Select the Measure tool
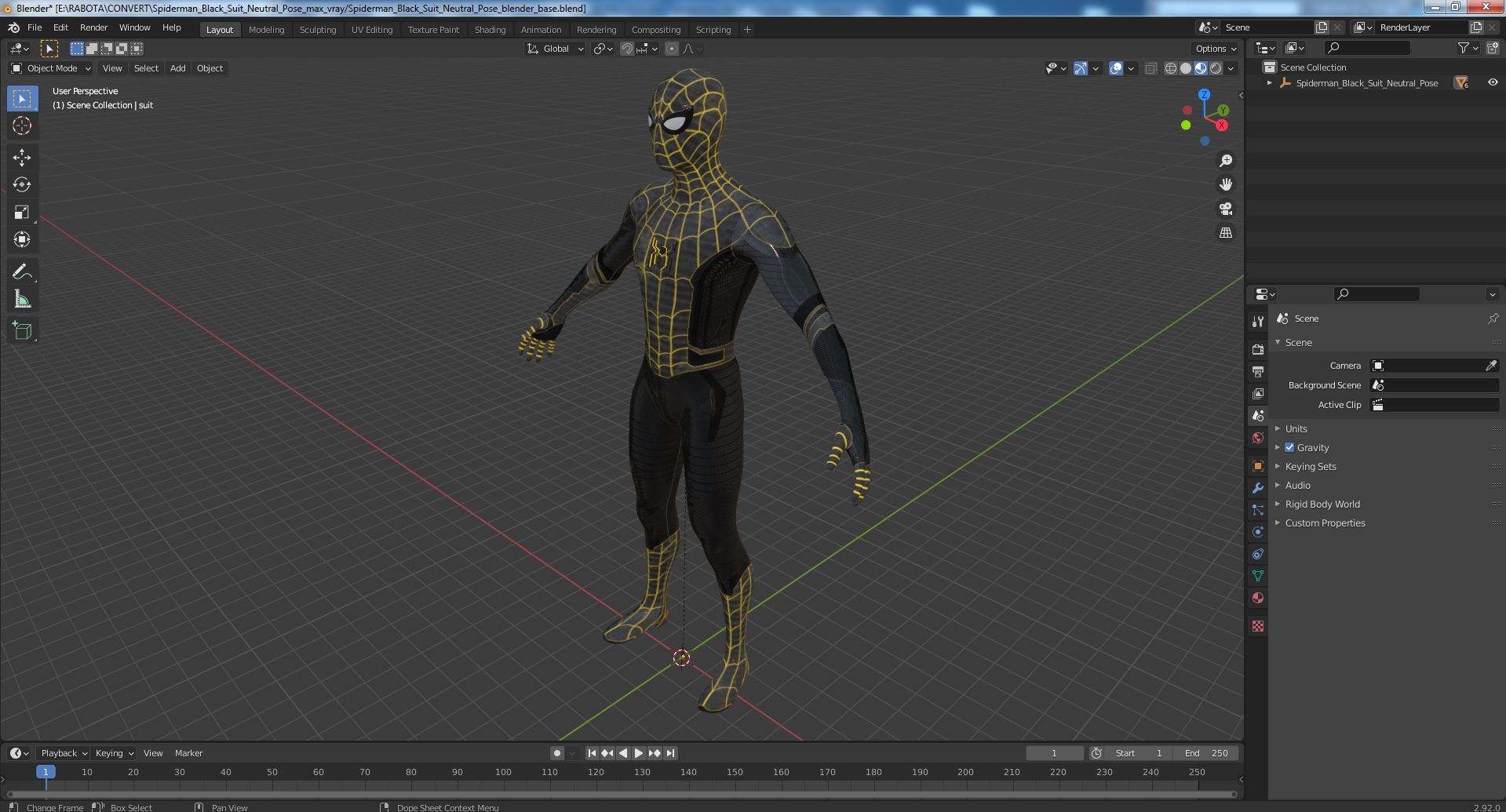 pos(22,299)
